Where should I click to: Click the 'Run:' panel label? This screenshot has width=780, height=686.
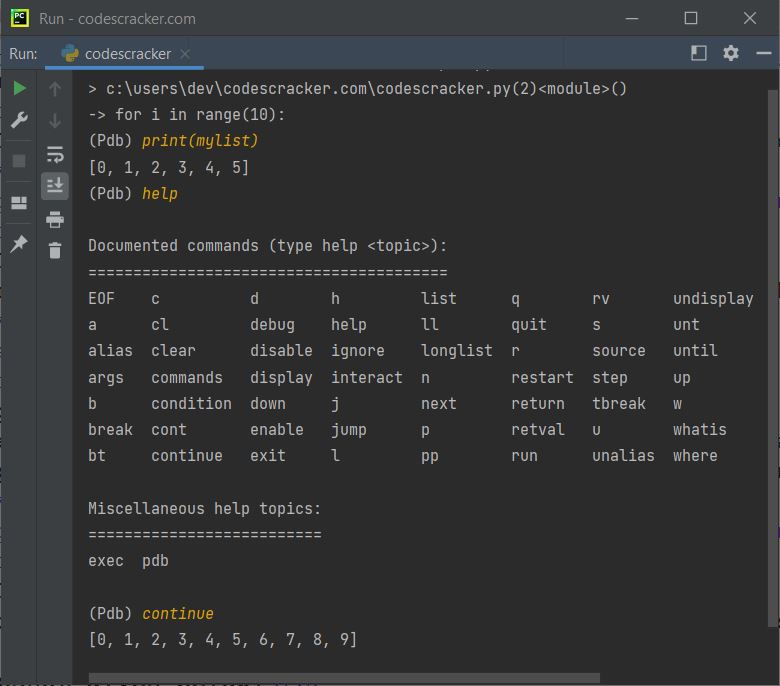[23, 54]
